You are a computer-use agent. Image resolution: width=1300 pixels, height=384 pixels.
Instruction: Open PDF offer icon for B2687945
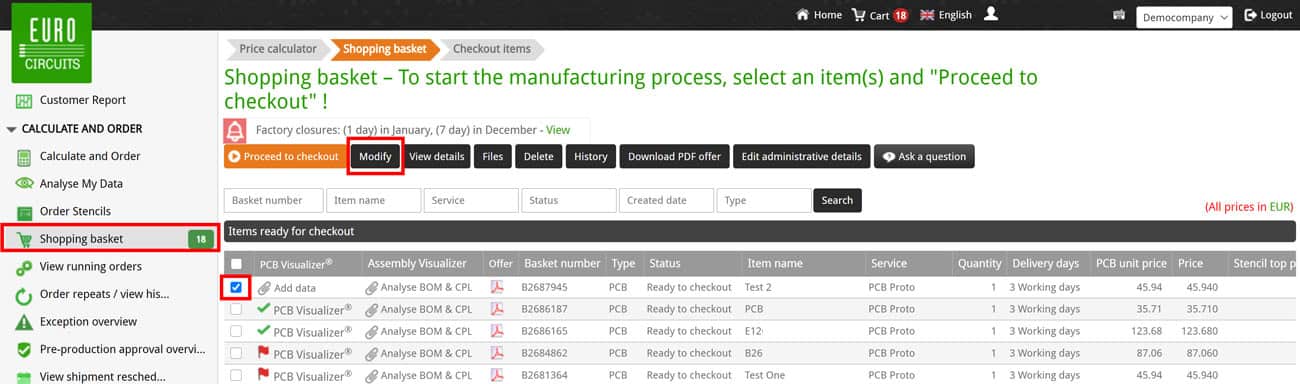pos(497,287)
